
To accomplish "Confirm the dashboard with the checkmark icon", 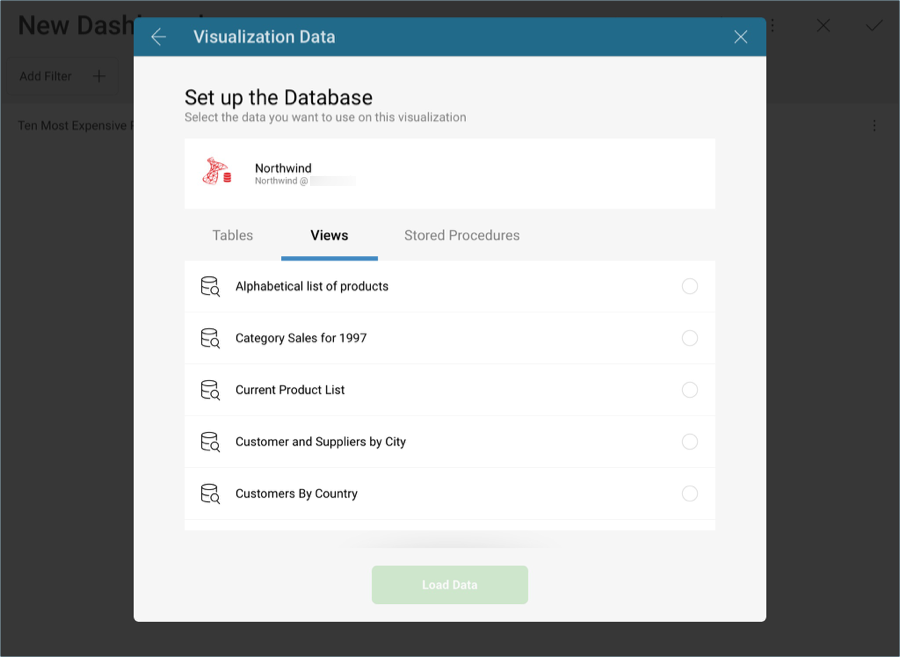I will [874, 26].
